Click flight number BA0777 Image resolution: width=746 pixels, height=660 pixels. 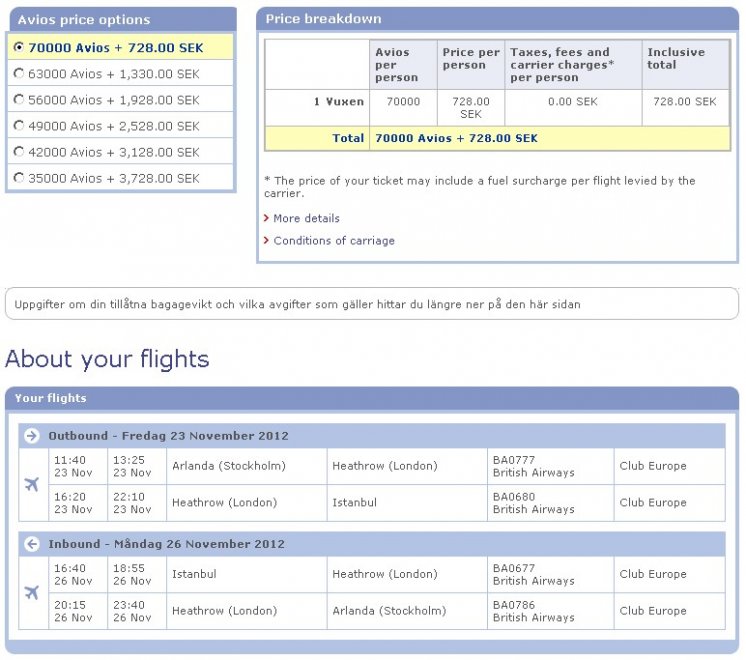(x=514, y=460)
